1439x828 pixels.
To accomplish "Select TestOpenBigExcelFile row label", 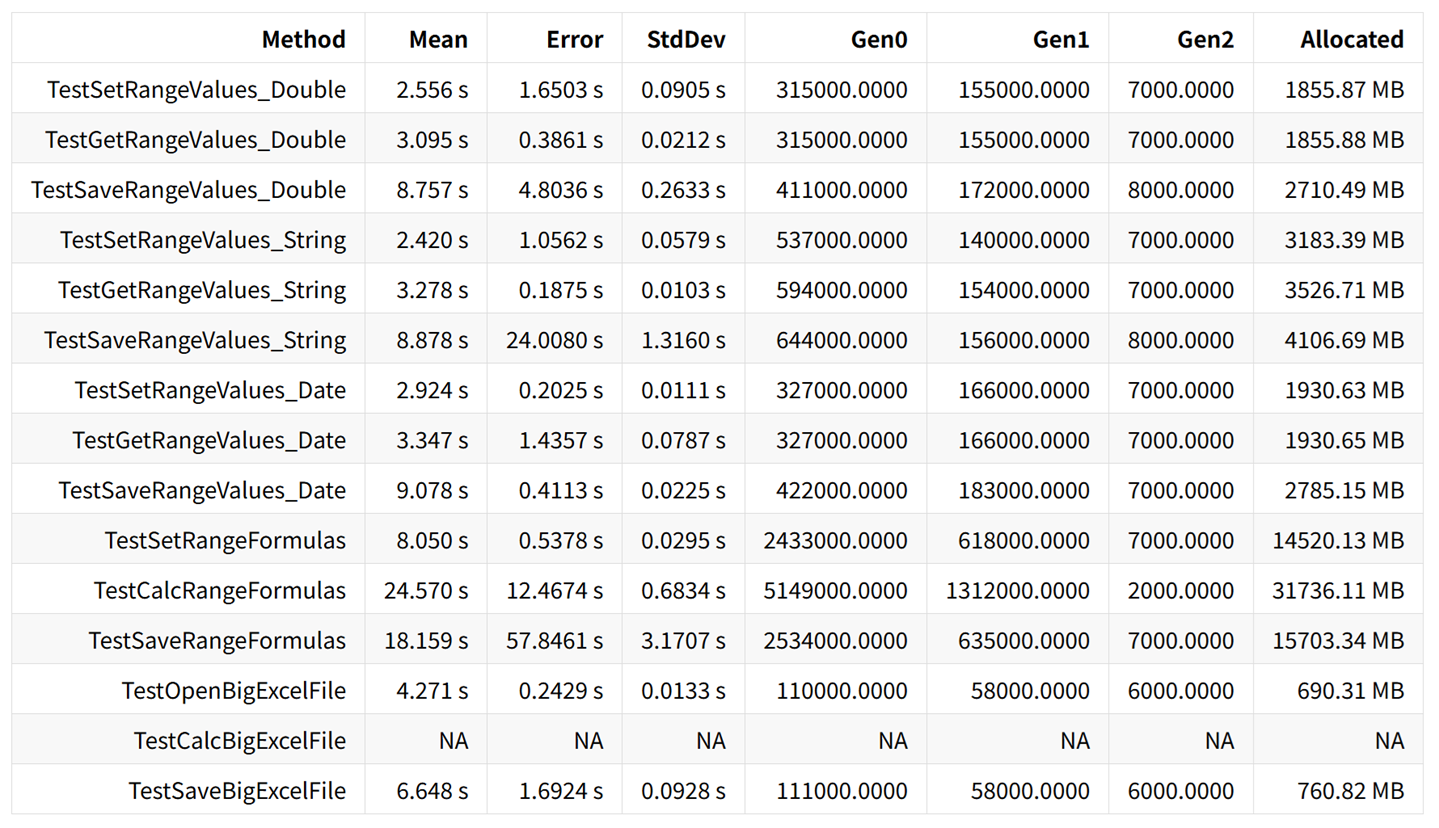I will pyautogui.click(x=234, y=690).
